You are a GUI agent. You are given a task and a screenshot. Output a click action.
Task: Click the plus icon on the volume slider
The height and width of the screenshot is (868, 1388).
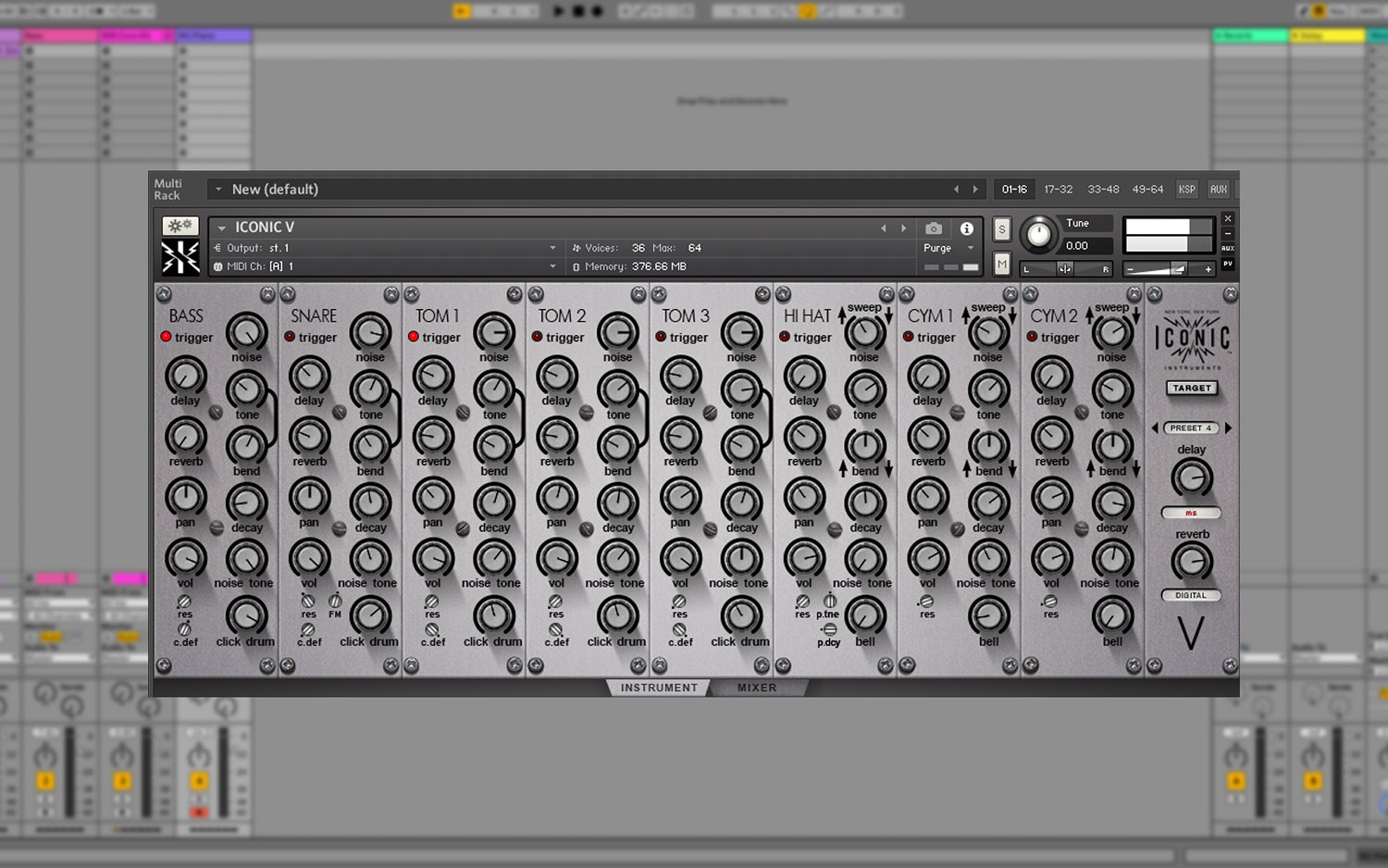pyautogui.click(x=1208, y=269)
